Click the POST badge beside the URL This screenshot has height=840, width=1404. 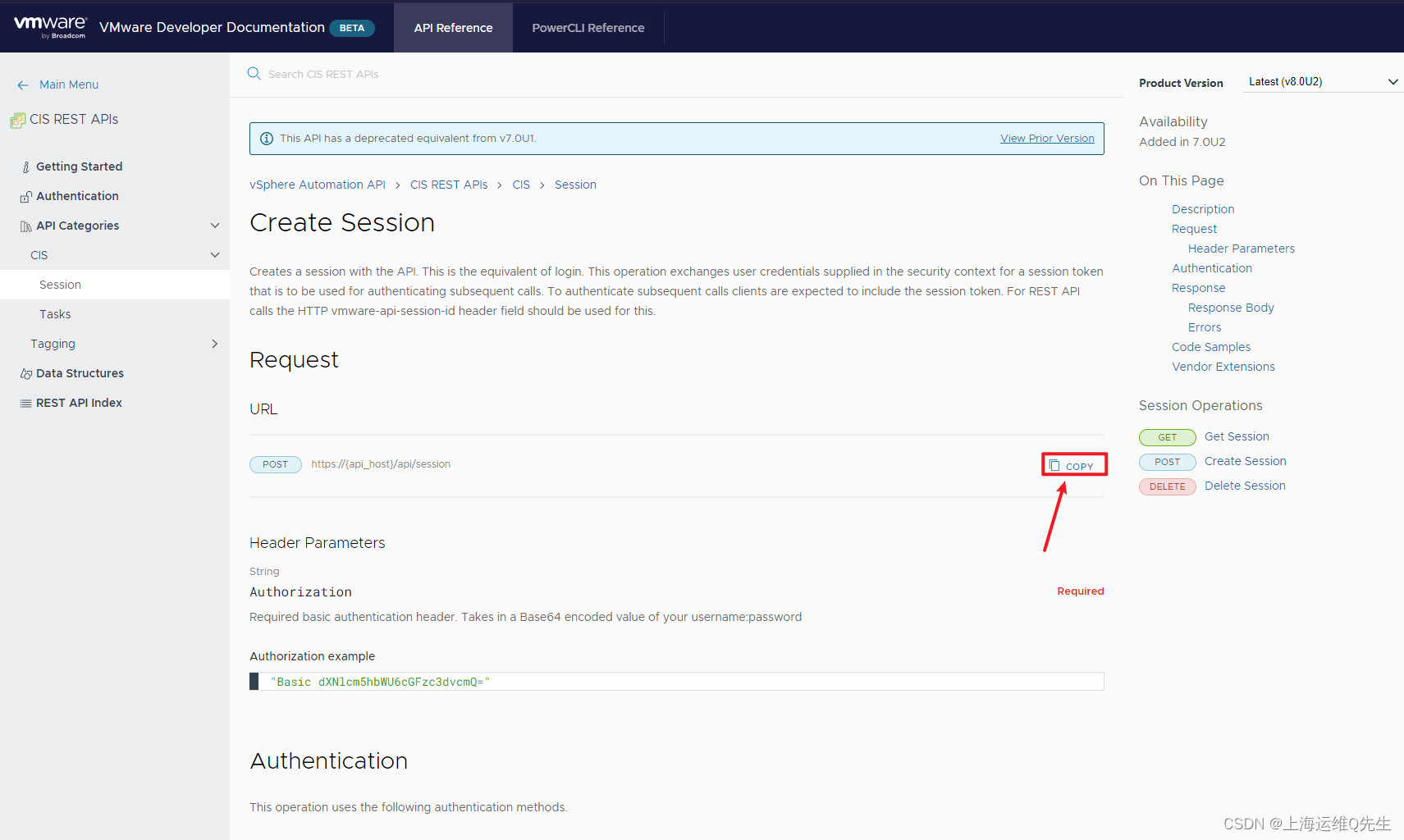click(x=276, y=464)
